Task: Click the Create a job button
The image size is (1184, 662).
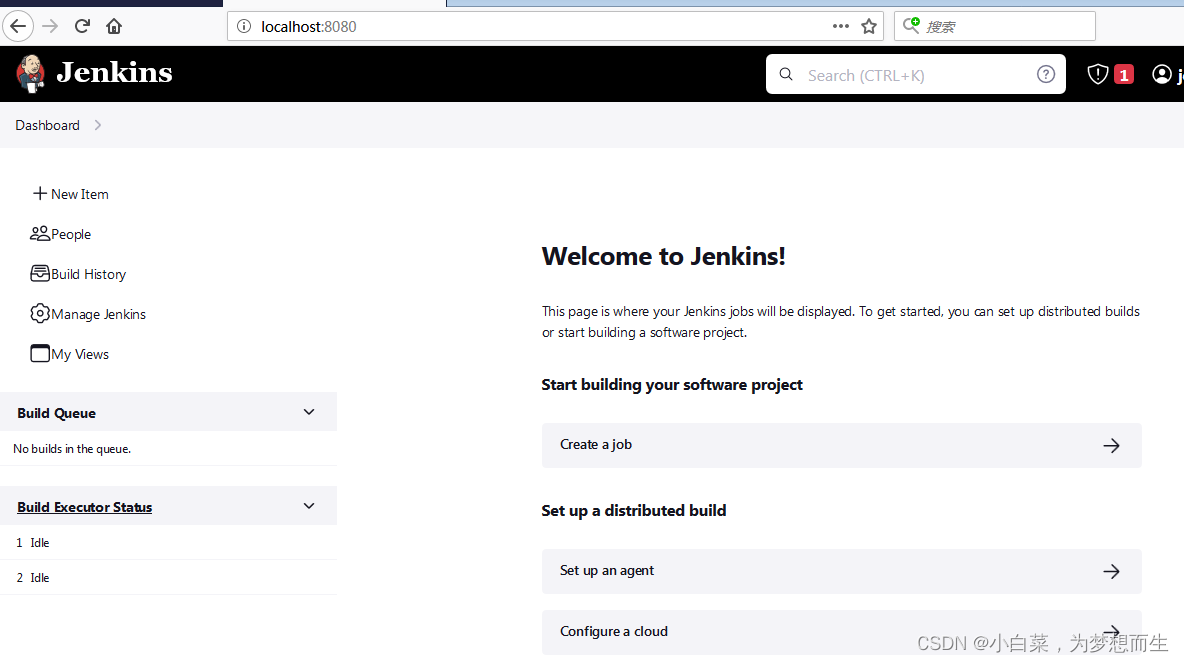Action: [841, 445]
